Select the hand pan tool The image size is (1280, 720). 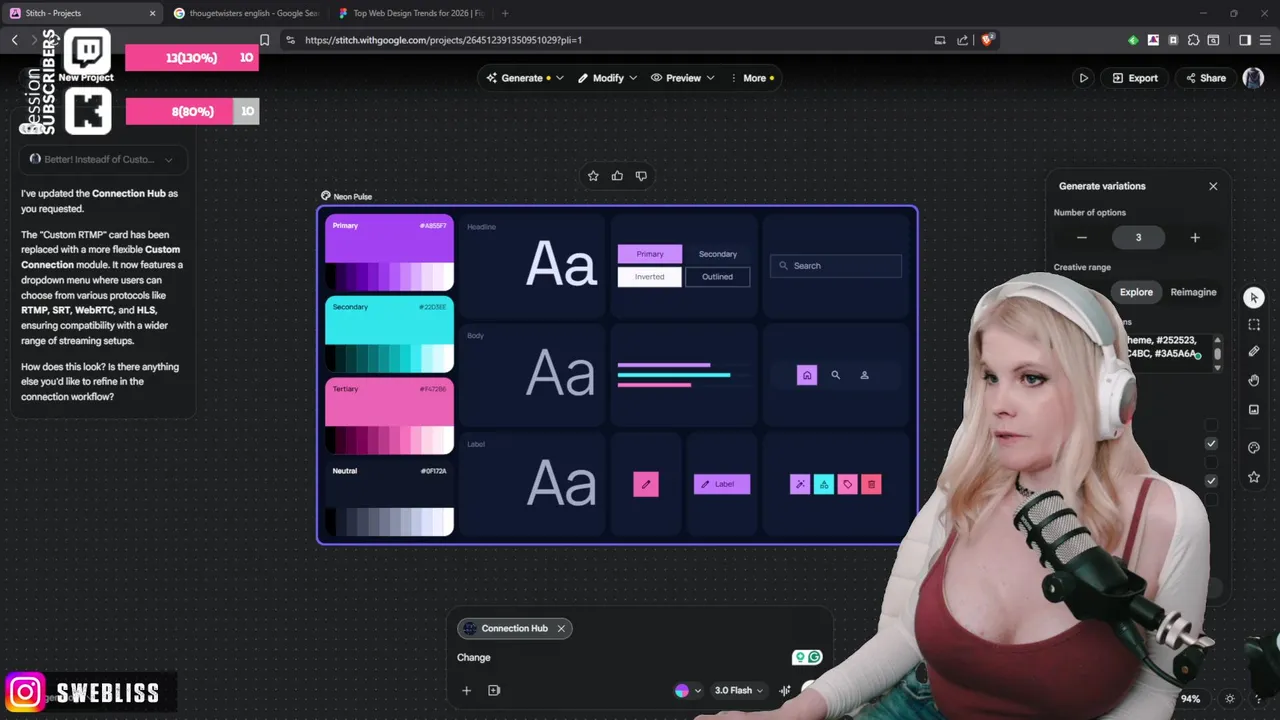click(x=1254, y=380)
